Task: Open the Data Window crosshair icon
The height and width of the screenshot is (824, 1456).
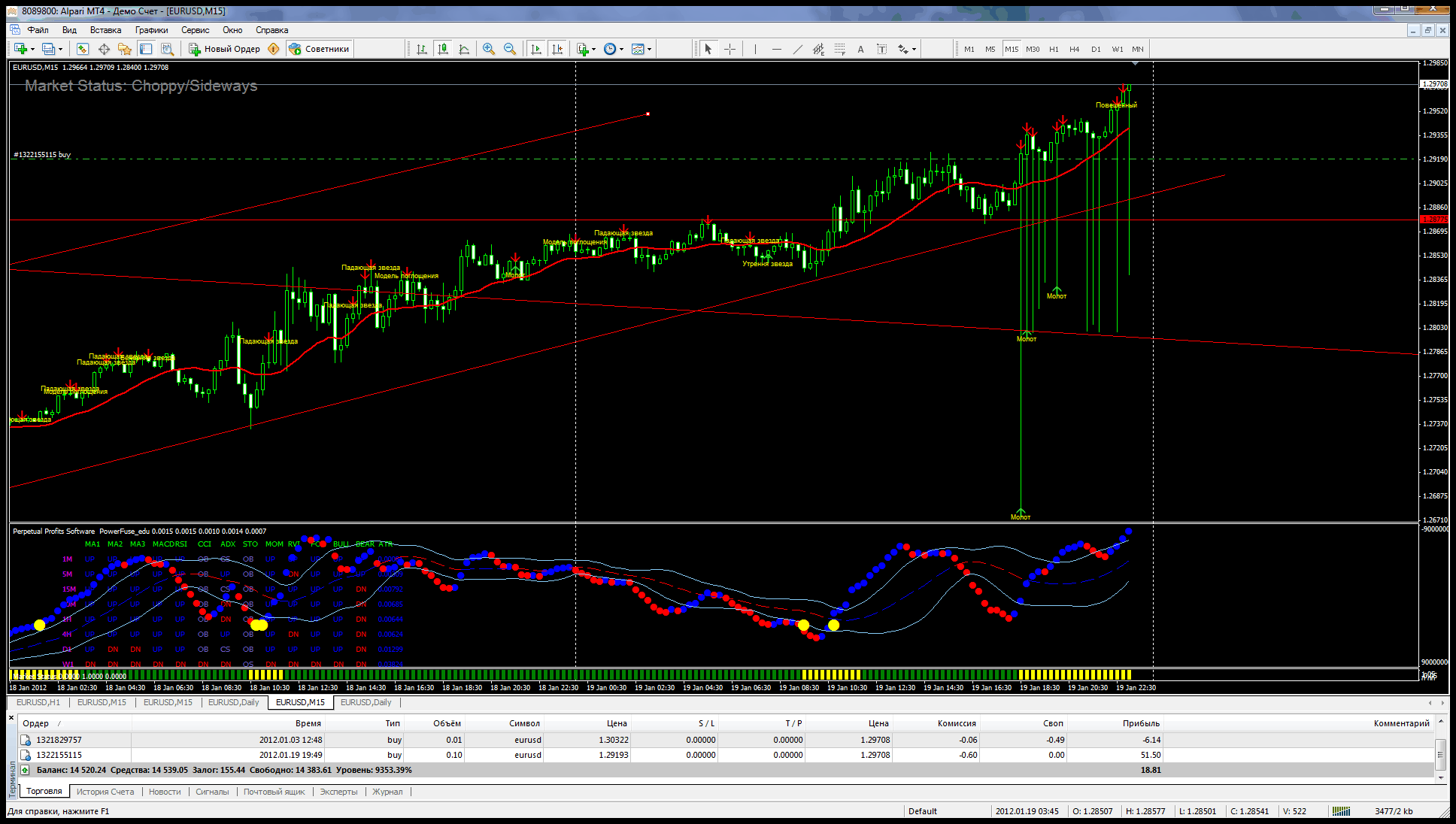Action: pyautogui.click(x=104, y=49)
